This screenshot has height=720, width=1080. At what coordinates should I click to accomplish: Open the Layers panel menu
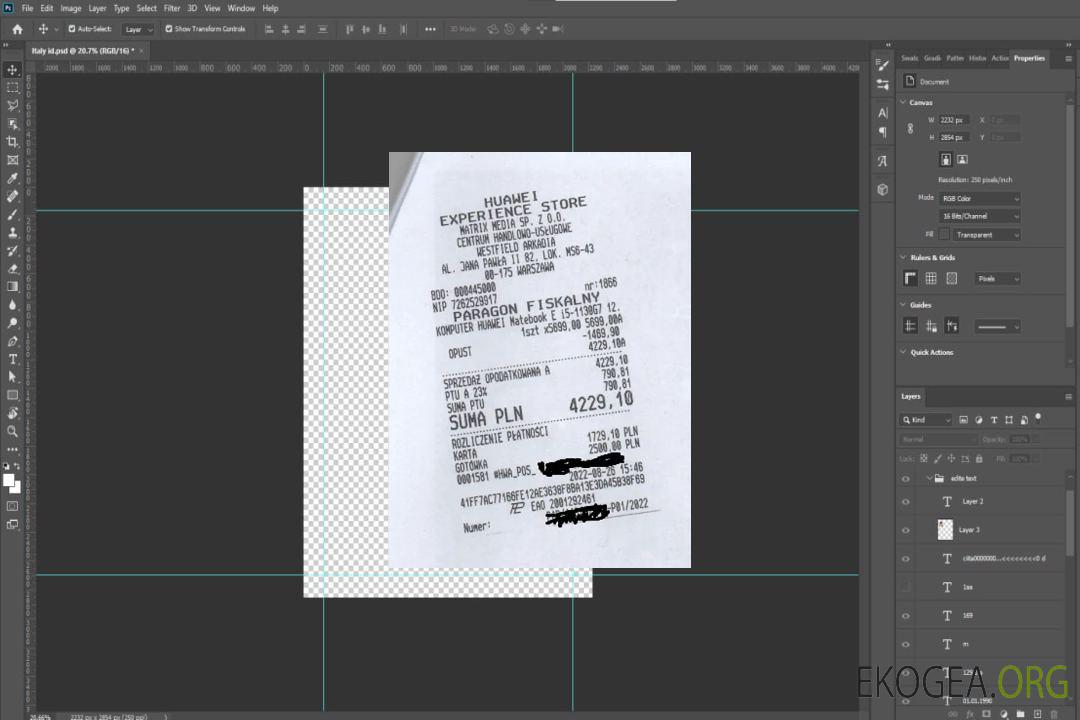[1068, 397]
